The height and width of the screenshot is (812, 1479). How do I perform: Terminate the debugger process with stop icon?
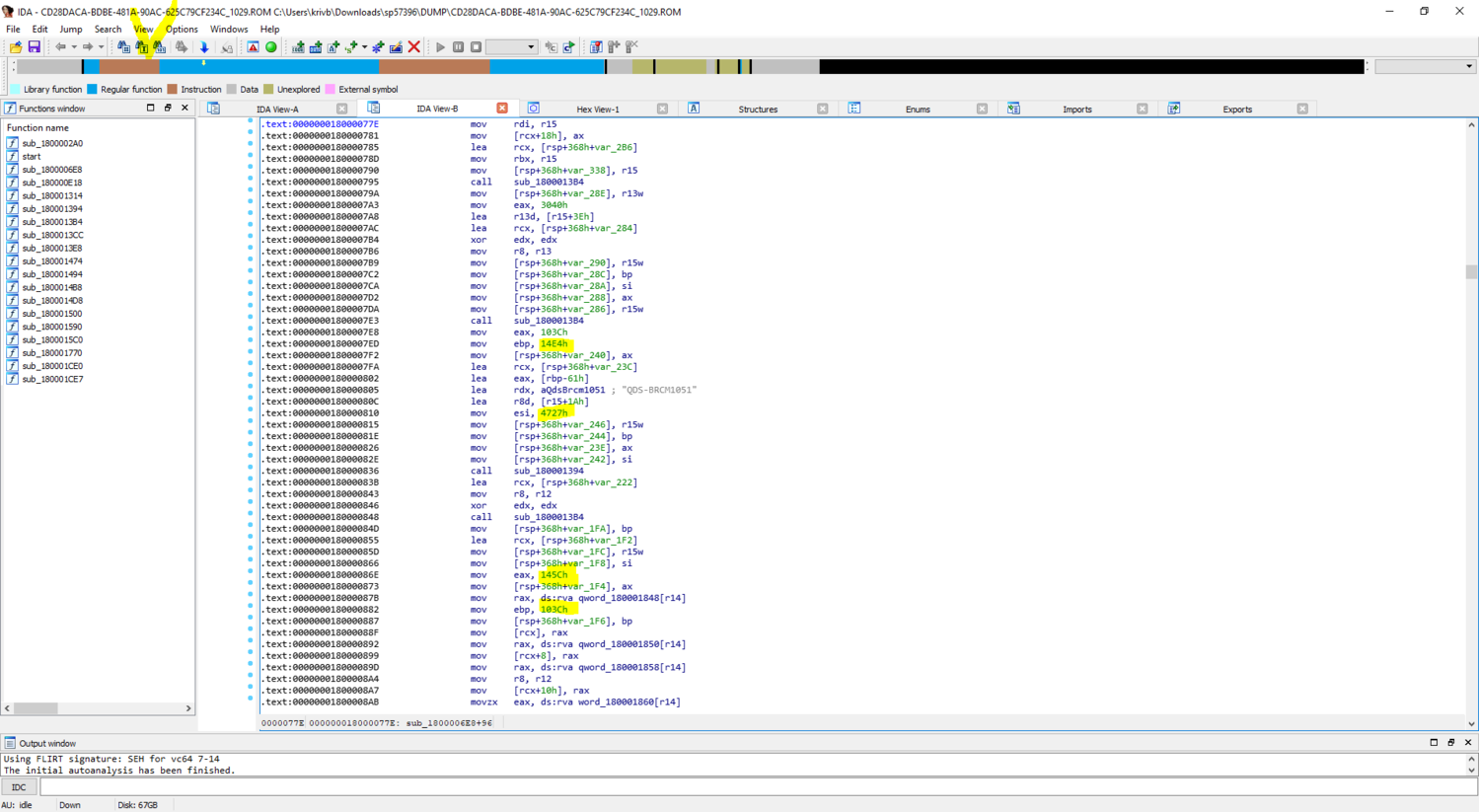click(476, 47)
